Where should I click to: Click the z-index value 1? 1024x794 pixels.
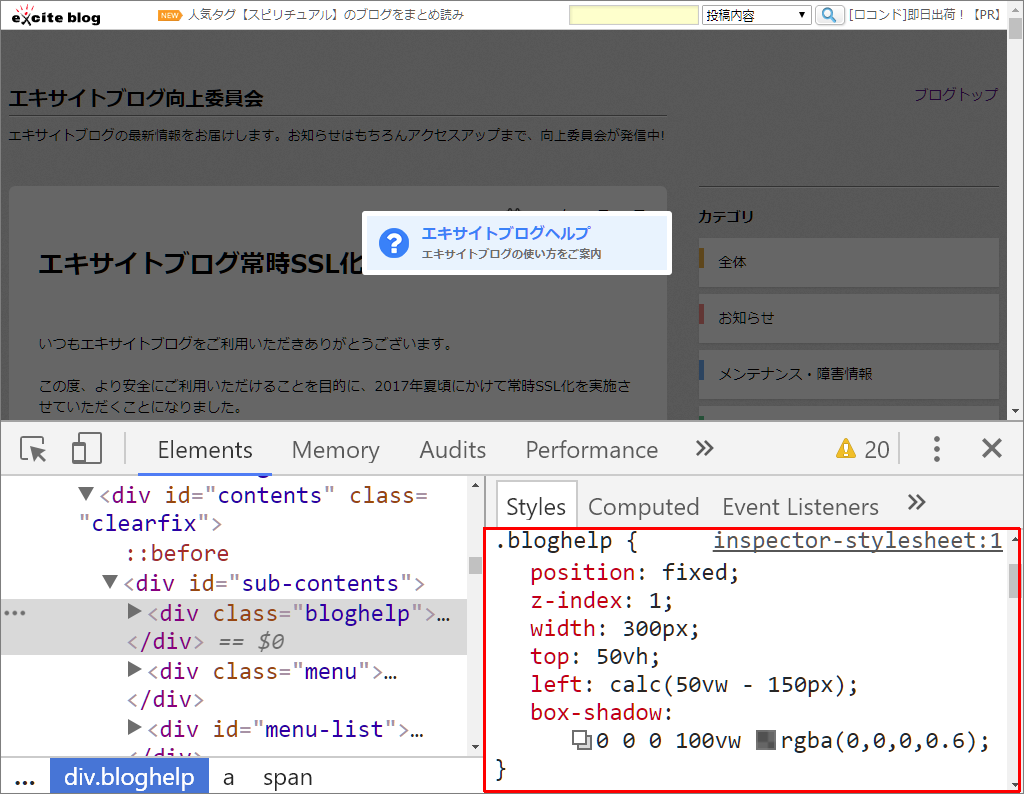point(655,601)
